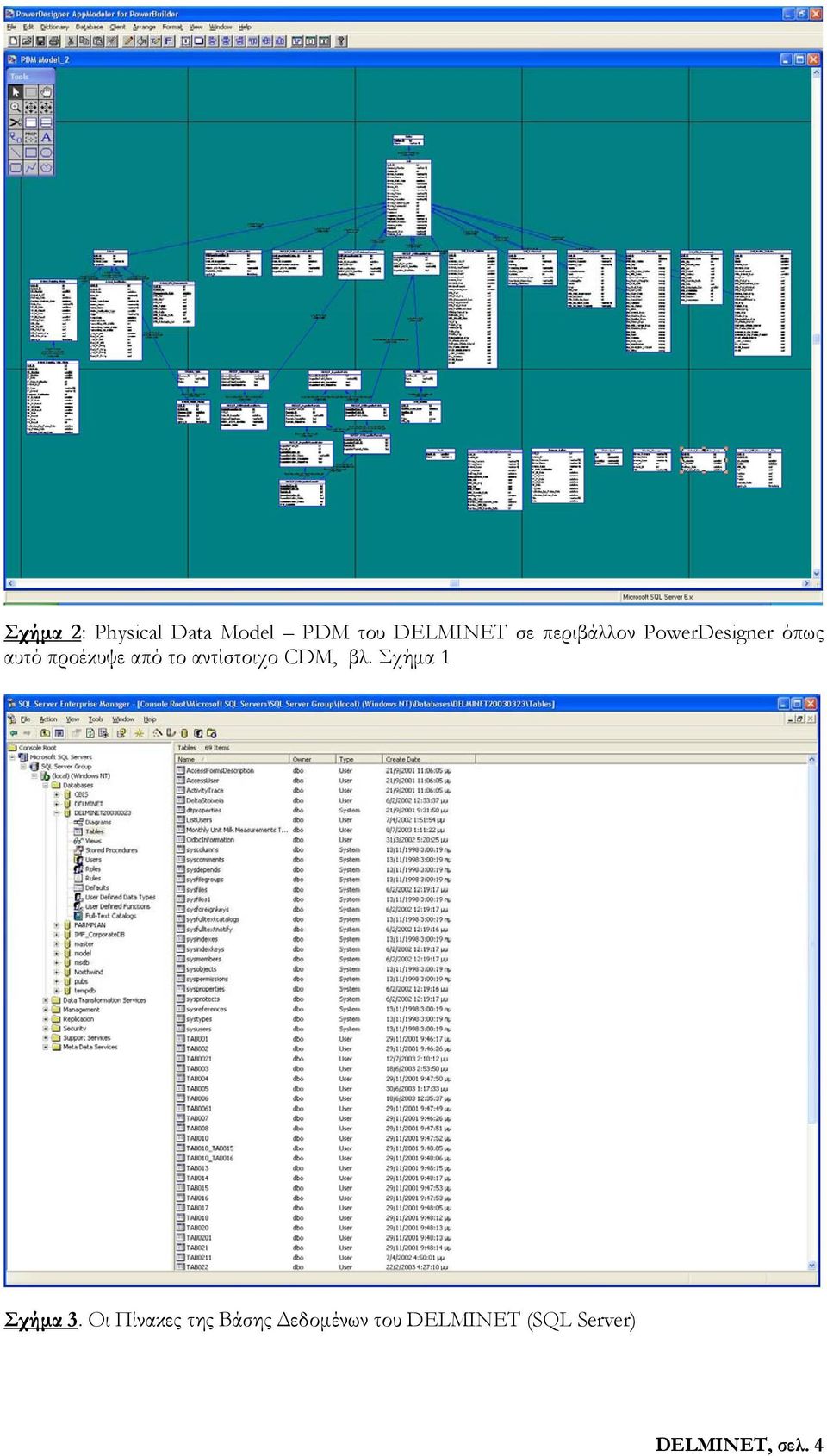The image size is (827, 1456).
Task: Expand the Northwind database node
Action: click(57, 972)
